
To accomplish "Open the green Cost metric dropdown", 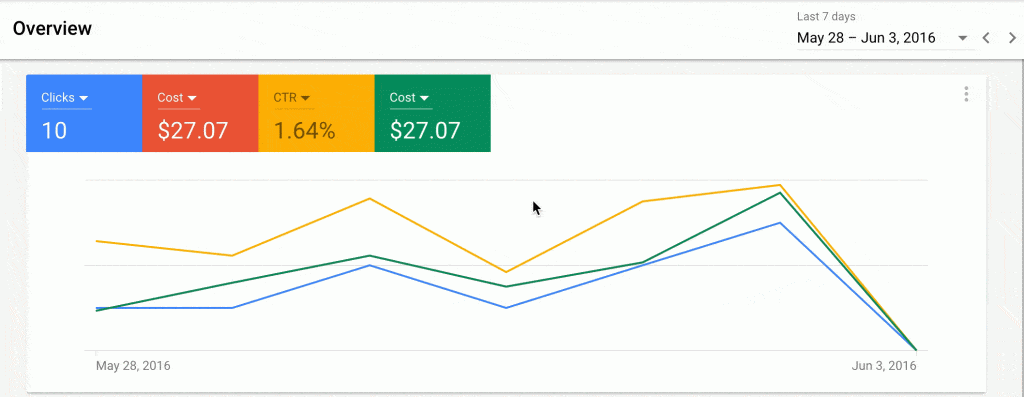I will (x=410, y=98).
